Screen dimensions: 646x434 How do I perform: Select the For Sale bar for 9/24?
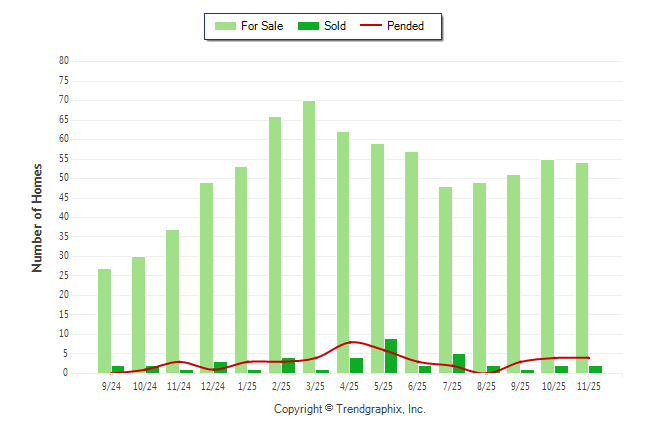[x=104, y=320]
